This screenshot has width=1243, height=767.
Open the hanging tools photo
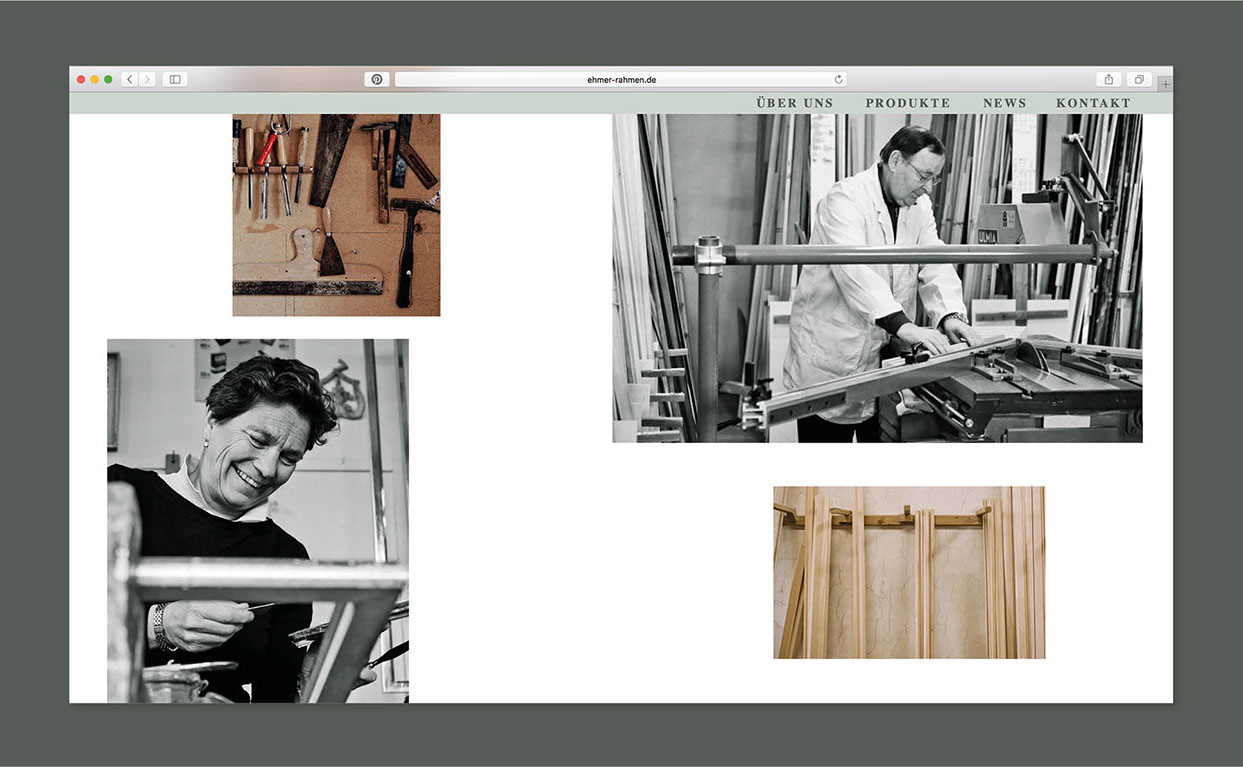coord(336,215)
